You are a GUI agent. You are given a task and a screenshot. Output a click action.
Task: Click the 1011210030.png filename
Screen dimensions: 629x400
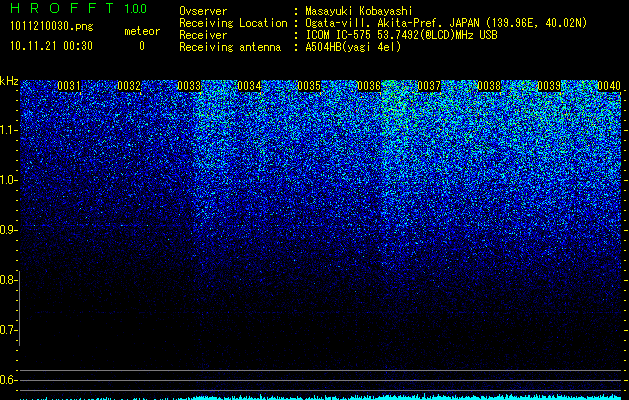52,27
